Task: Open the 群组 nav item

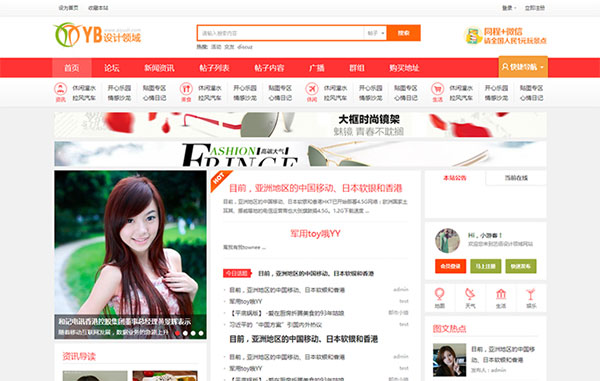Action: coord(357,68)
